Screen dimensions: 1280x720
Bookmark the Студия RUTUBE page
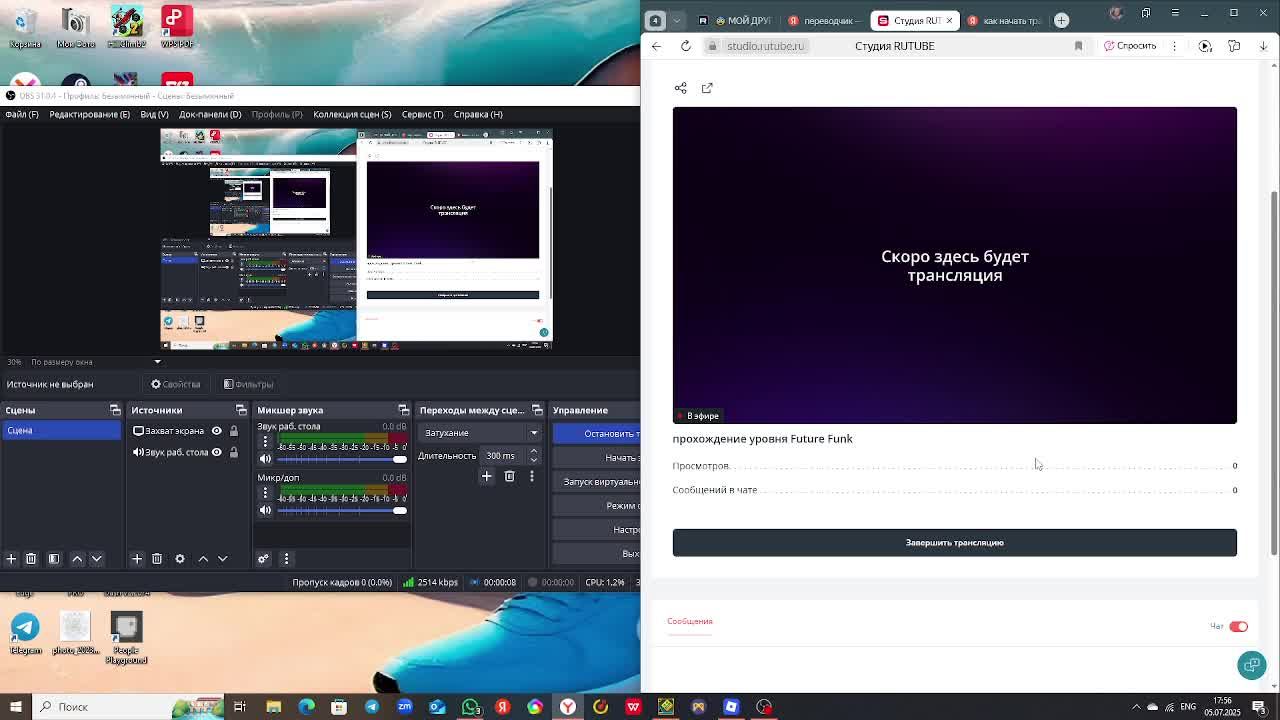click(1078, 46)
